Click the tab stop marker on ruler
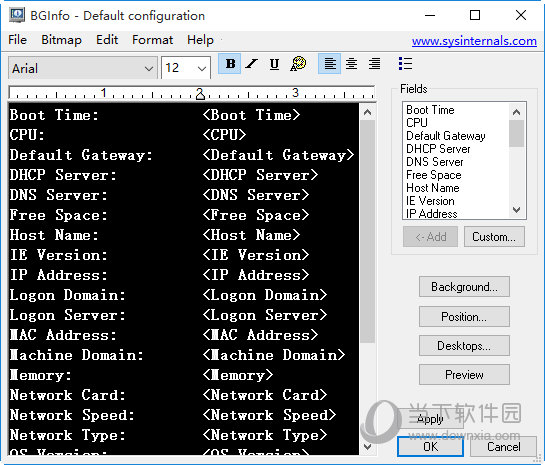The image size is (545, 465). tap(200, 95)
